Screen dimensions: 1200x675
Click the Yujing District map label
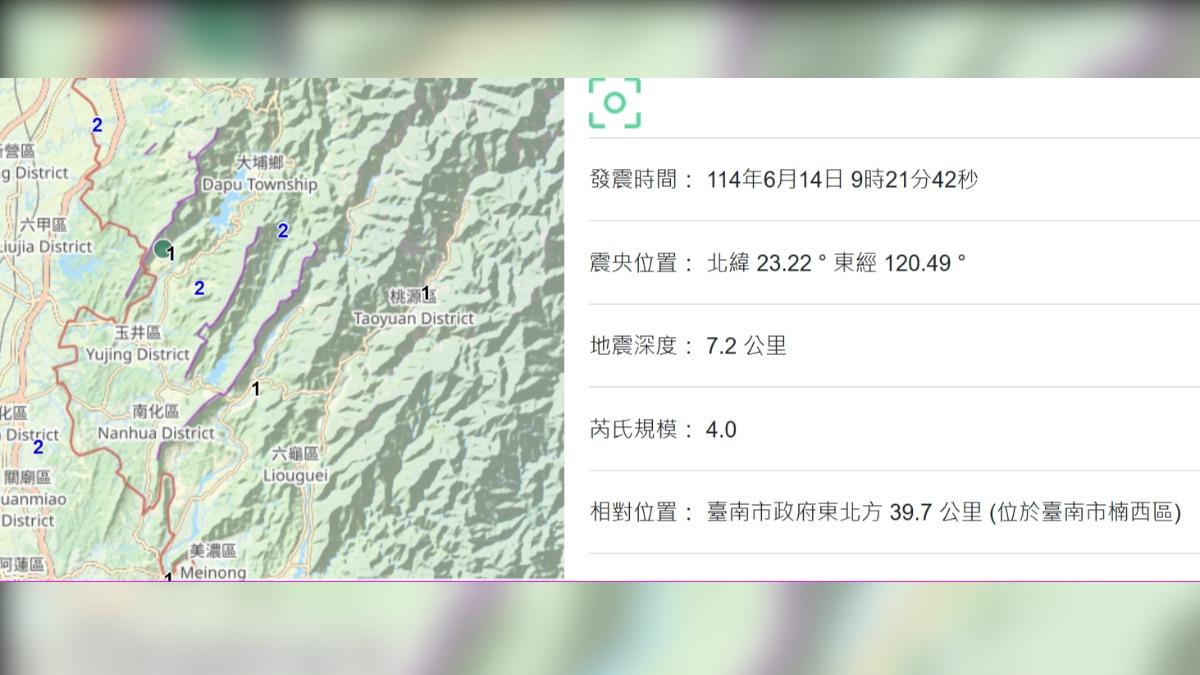click(138, 354)
